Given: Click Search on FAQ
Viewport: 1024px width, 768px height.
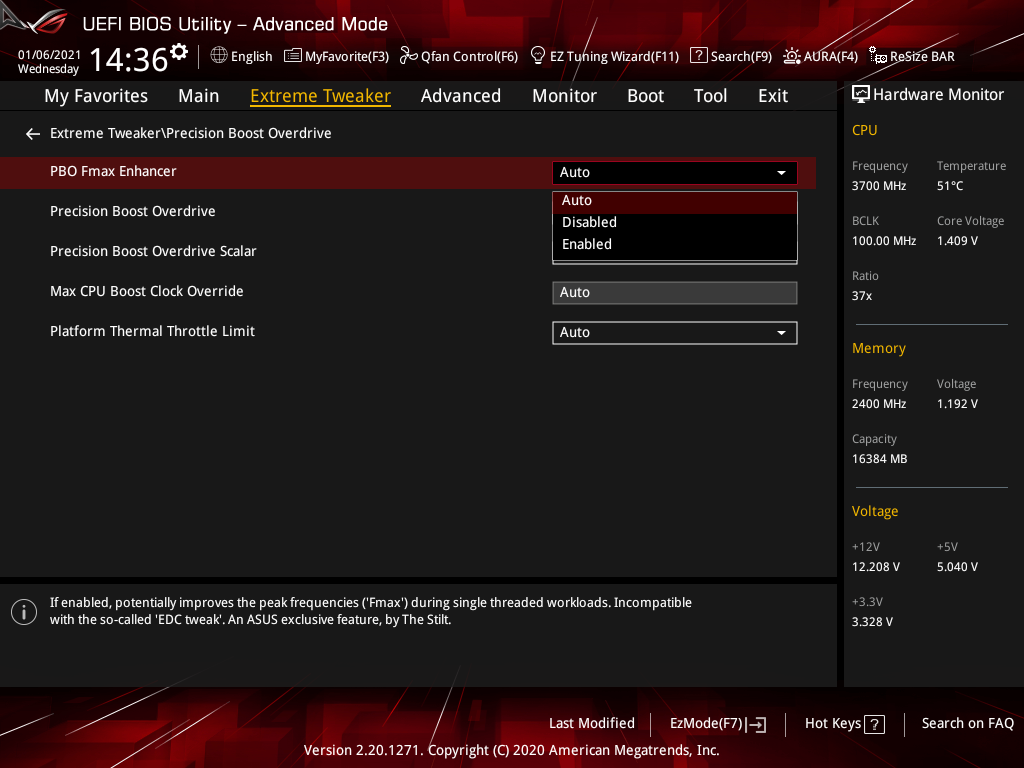Looking at the screenshot, I should (x=968, y=724).
